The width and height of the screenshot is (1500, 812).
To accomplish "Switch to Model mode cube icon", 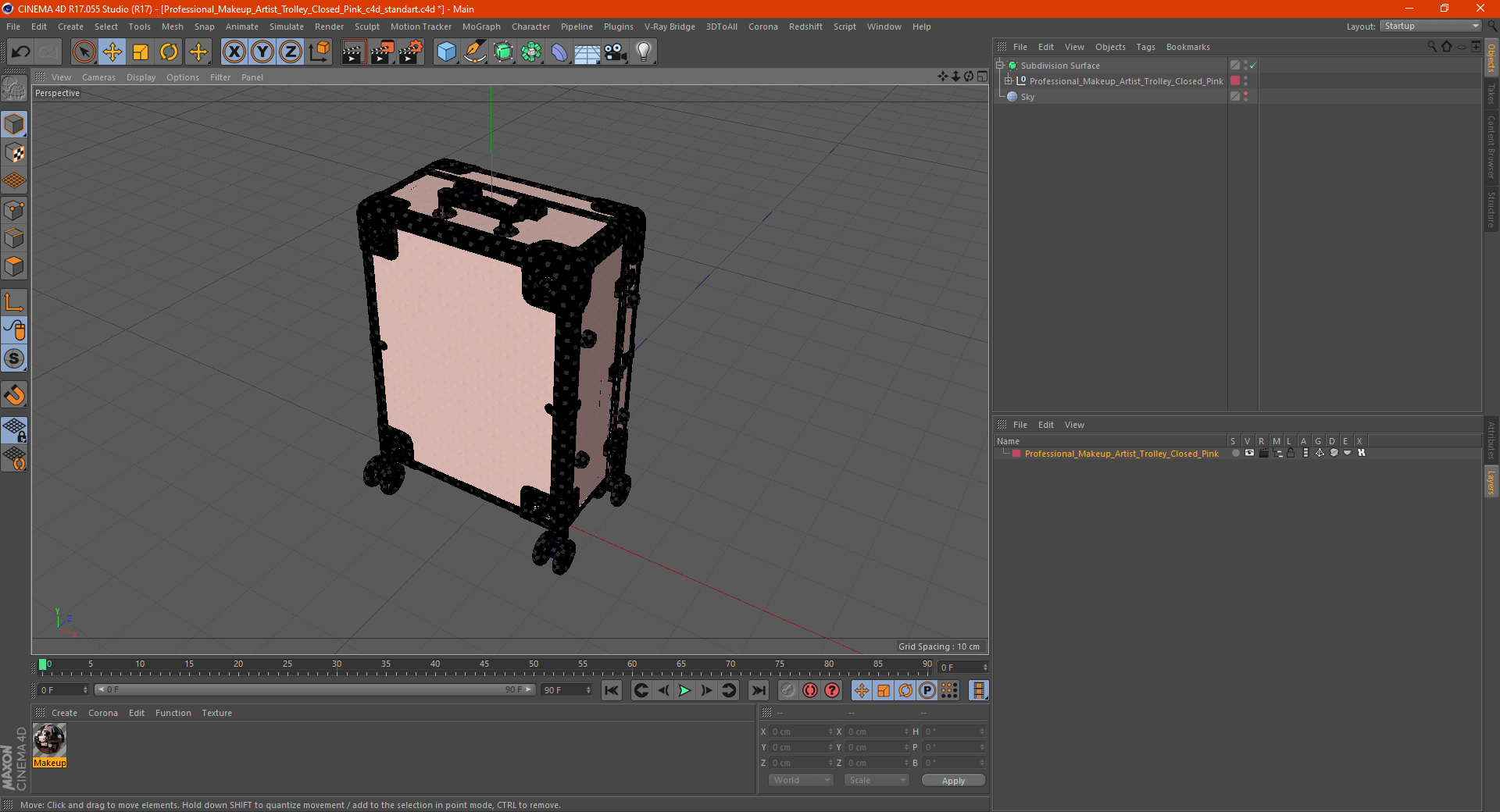I will coord(14,124).
